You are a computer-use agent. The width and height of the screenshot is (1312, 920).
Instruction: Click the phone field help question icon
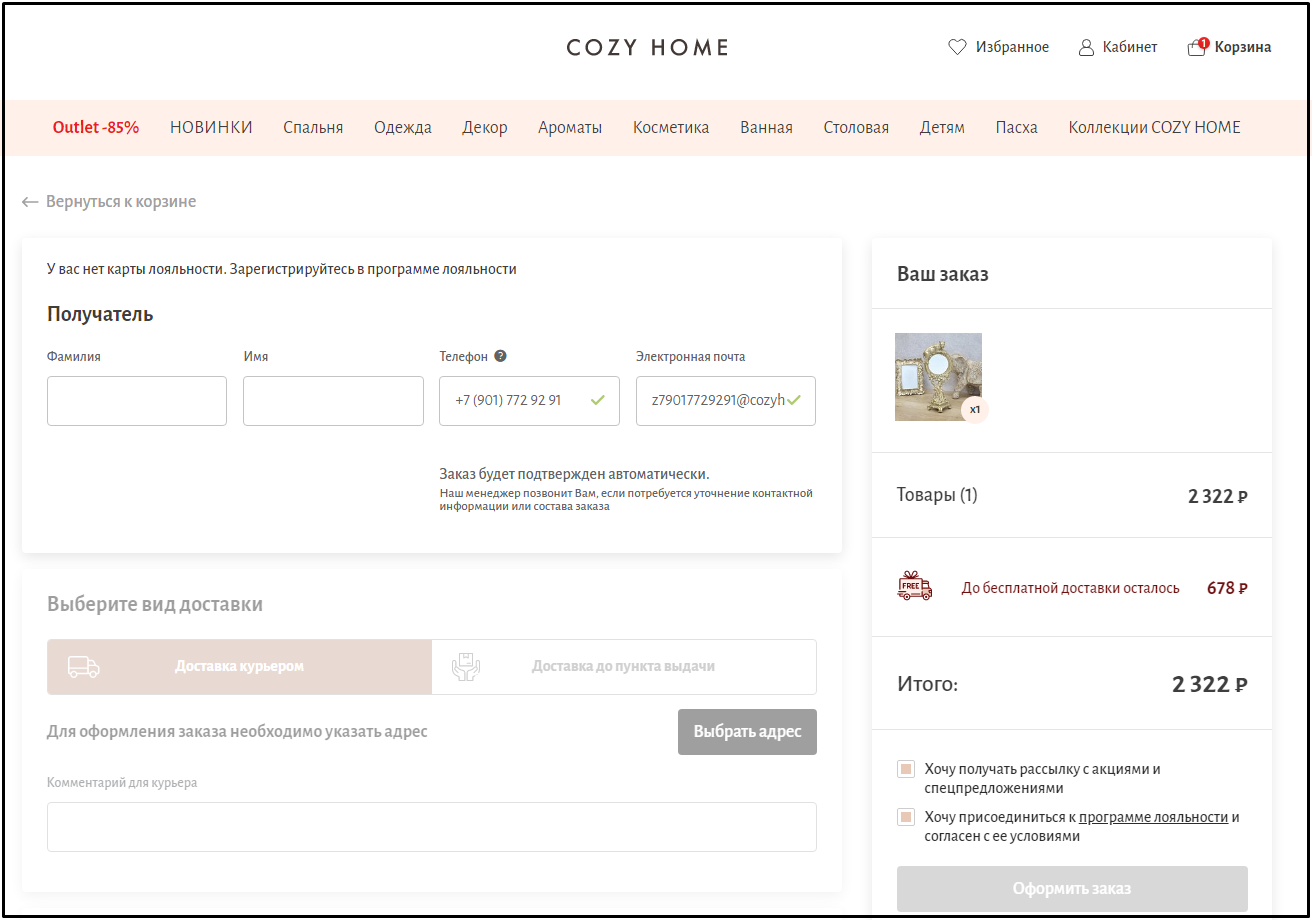click(x=500, y=356)
